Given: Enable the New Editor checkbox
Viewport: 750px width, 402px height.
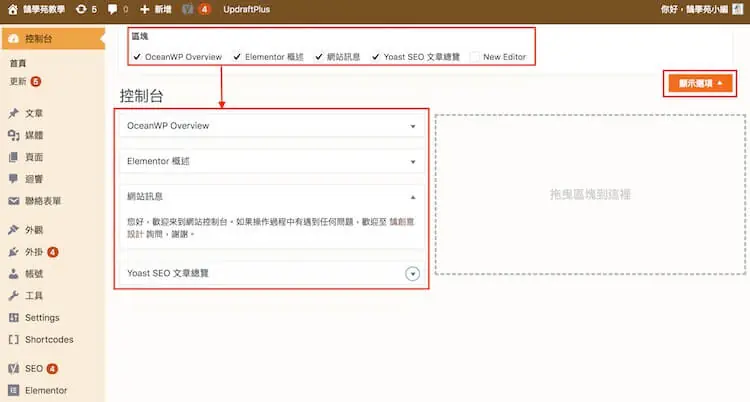Looking at the screenshot, I should click(x=474, y=56).
